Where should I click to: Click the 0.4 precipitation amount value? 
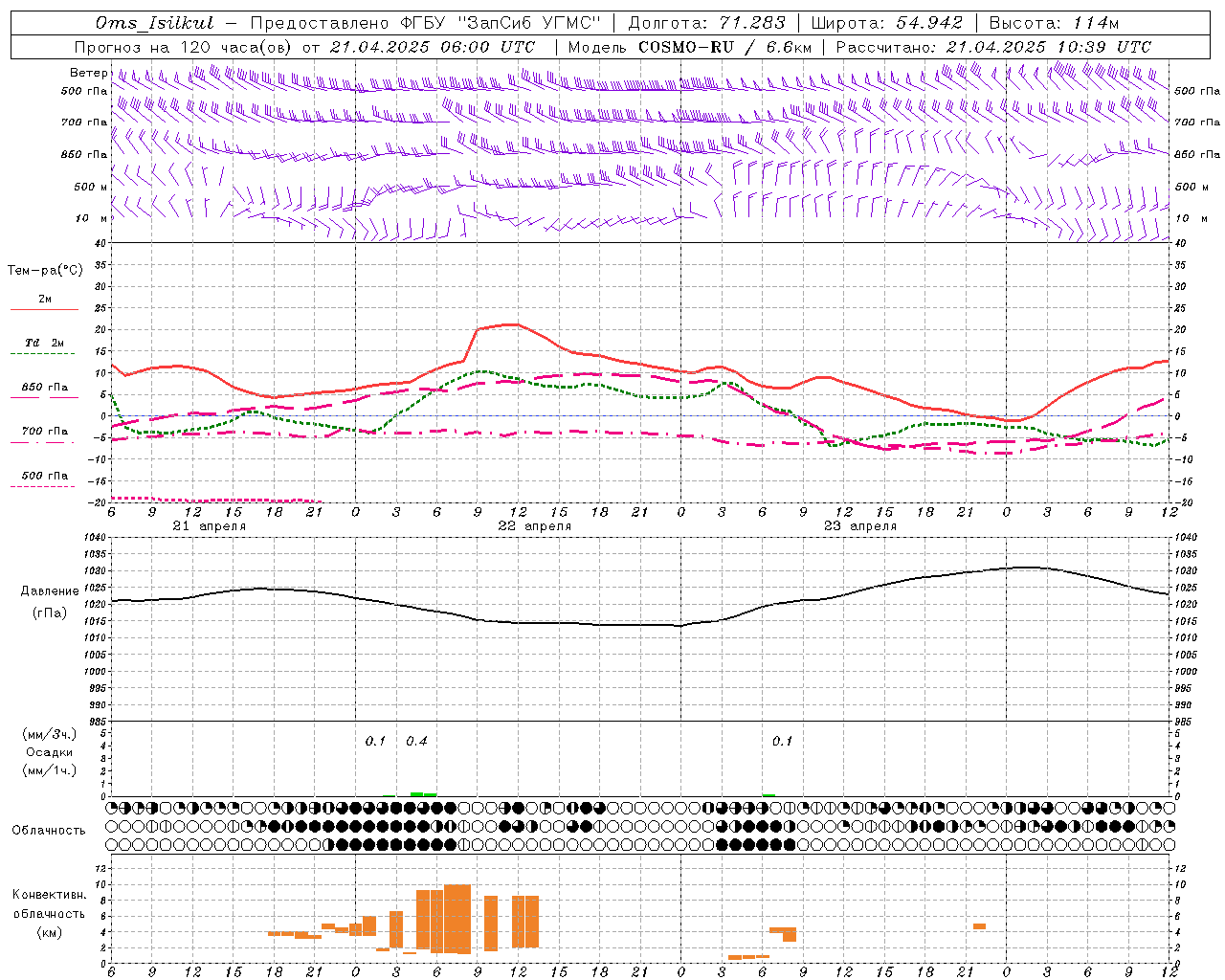click(x=416, y=741)
